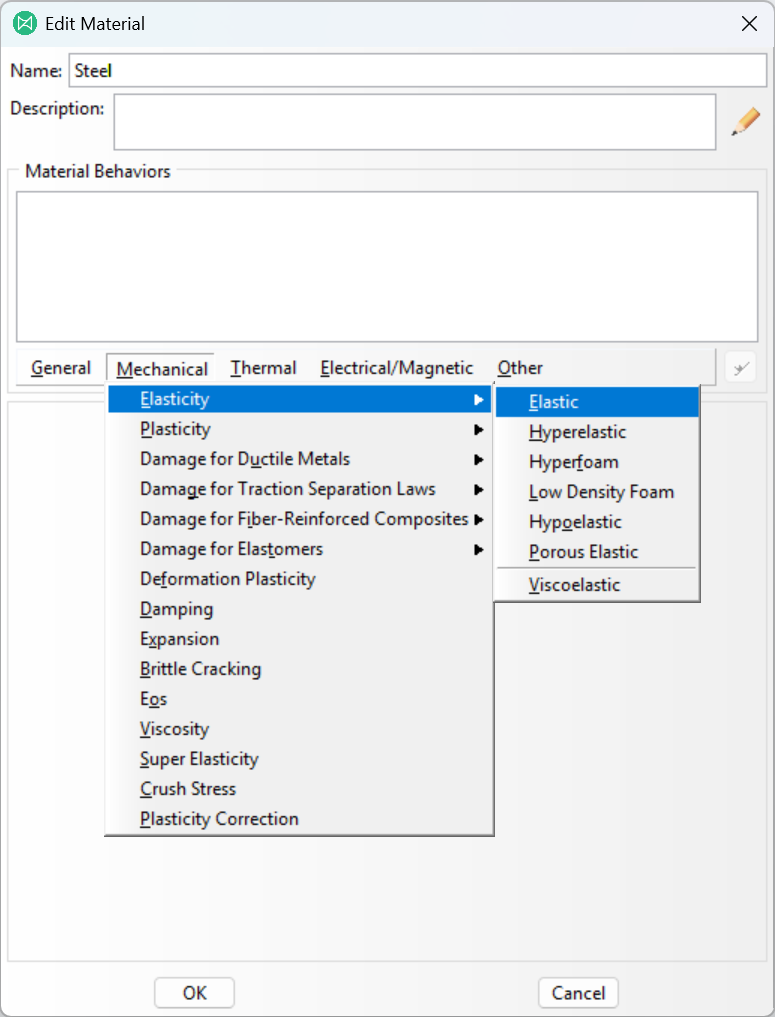The width and height of the screenshot is (775, 1017).
Task: Expand the Plasticity submenu
Action: point(300,429)
